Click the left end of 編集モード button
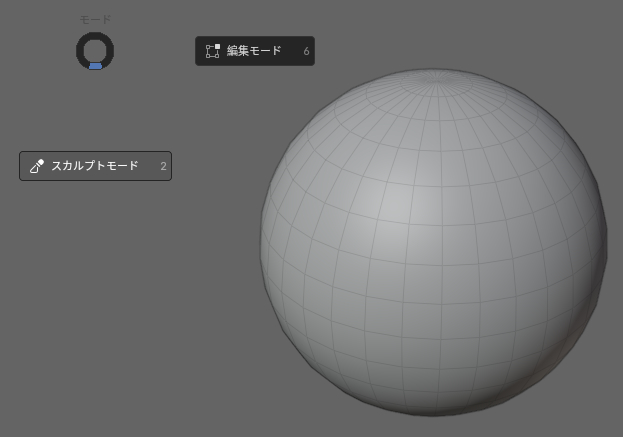This screenshot has width=623, height=437. (x=200, y=51)
